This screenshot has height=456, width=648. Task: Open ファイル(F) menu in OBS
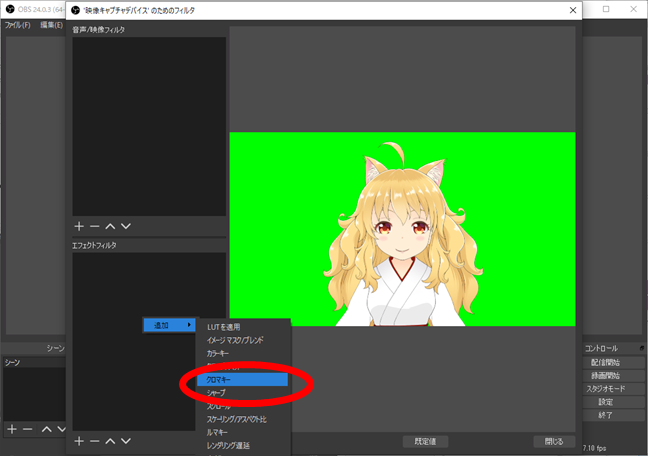click(17, 25)
